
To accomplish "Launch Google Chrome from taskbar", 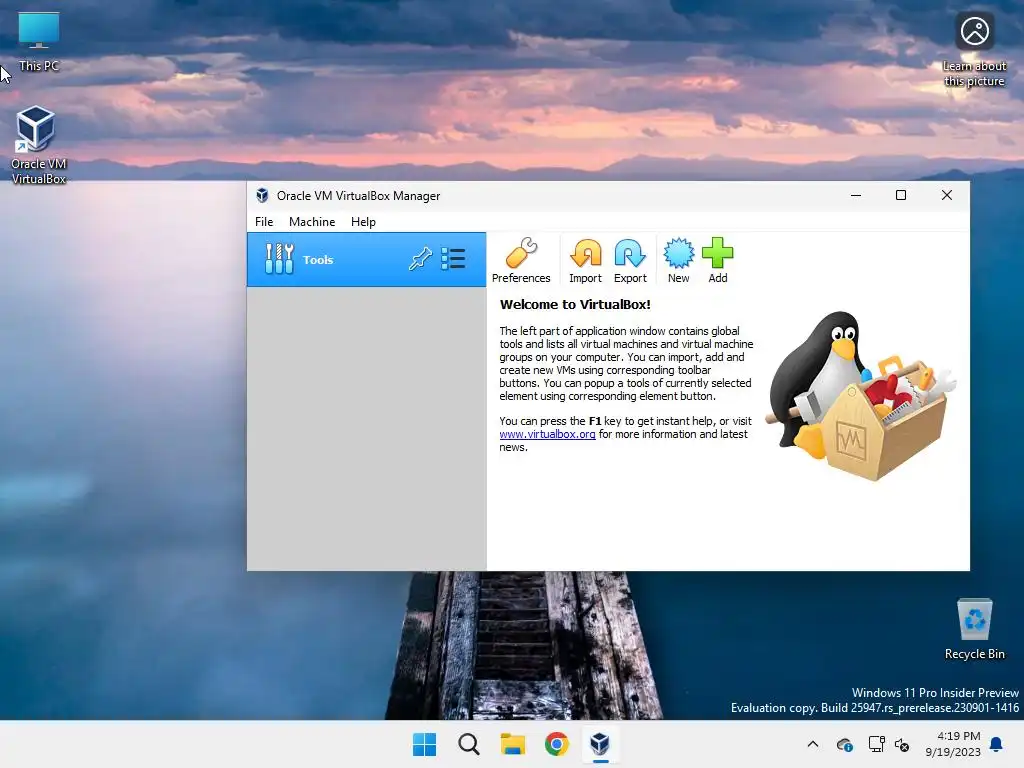I will (x=556, y=744).
